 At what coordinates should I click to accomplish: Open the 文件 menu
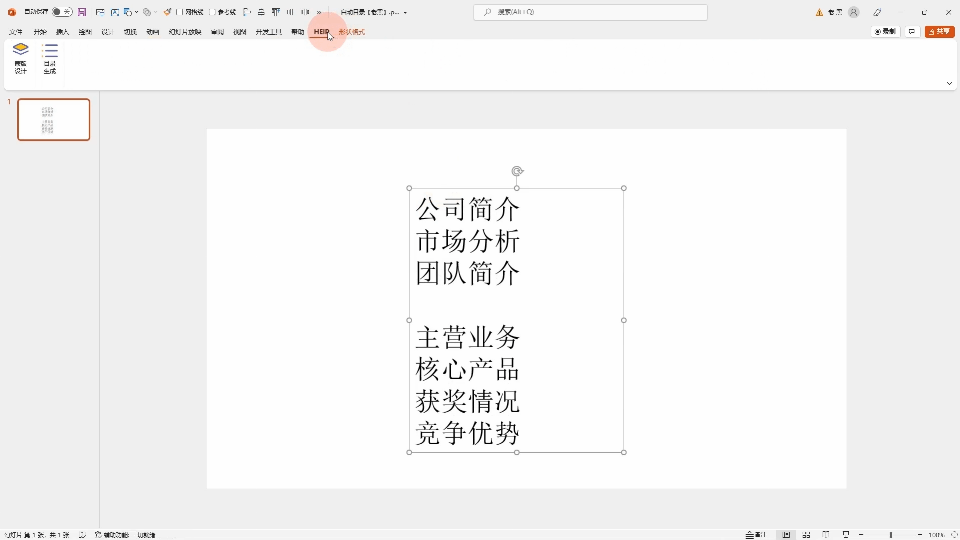pyautogui.click(x=16, y=32)
